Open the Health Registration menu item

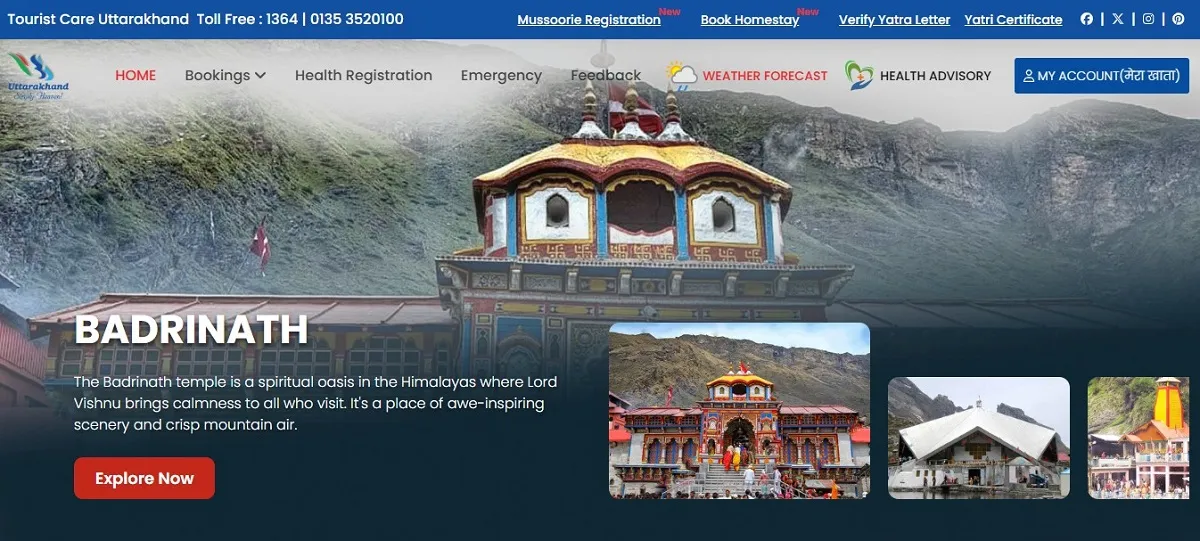pos(364,75)
